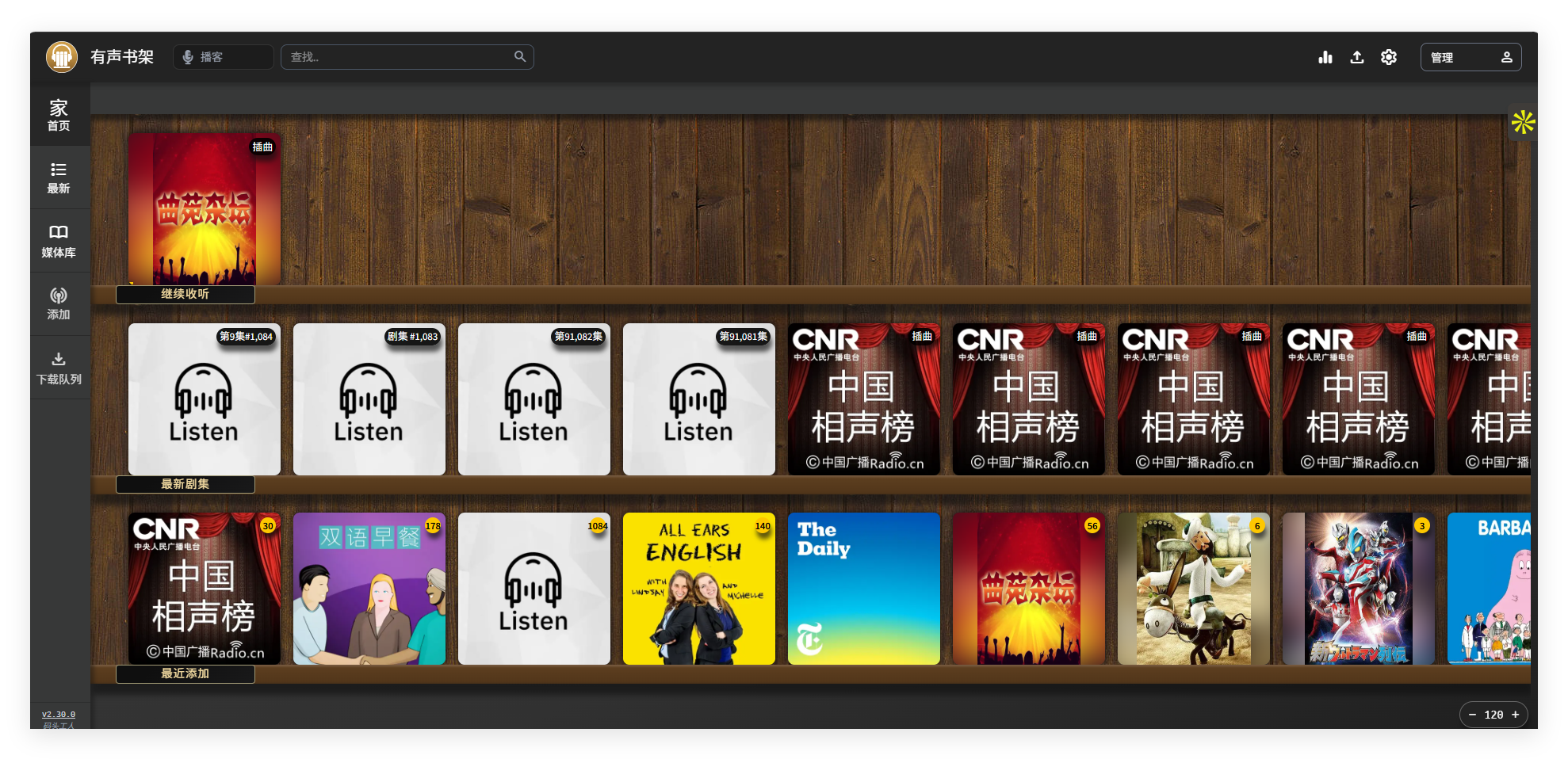Click 插曲 badge on 继续收听 shelf cover
1568x759 pixels.
tap(262, 147)
